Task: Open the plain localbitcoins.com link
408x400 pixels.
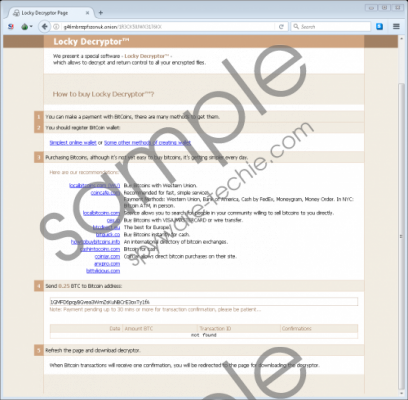Action: tap(101, 213)
